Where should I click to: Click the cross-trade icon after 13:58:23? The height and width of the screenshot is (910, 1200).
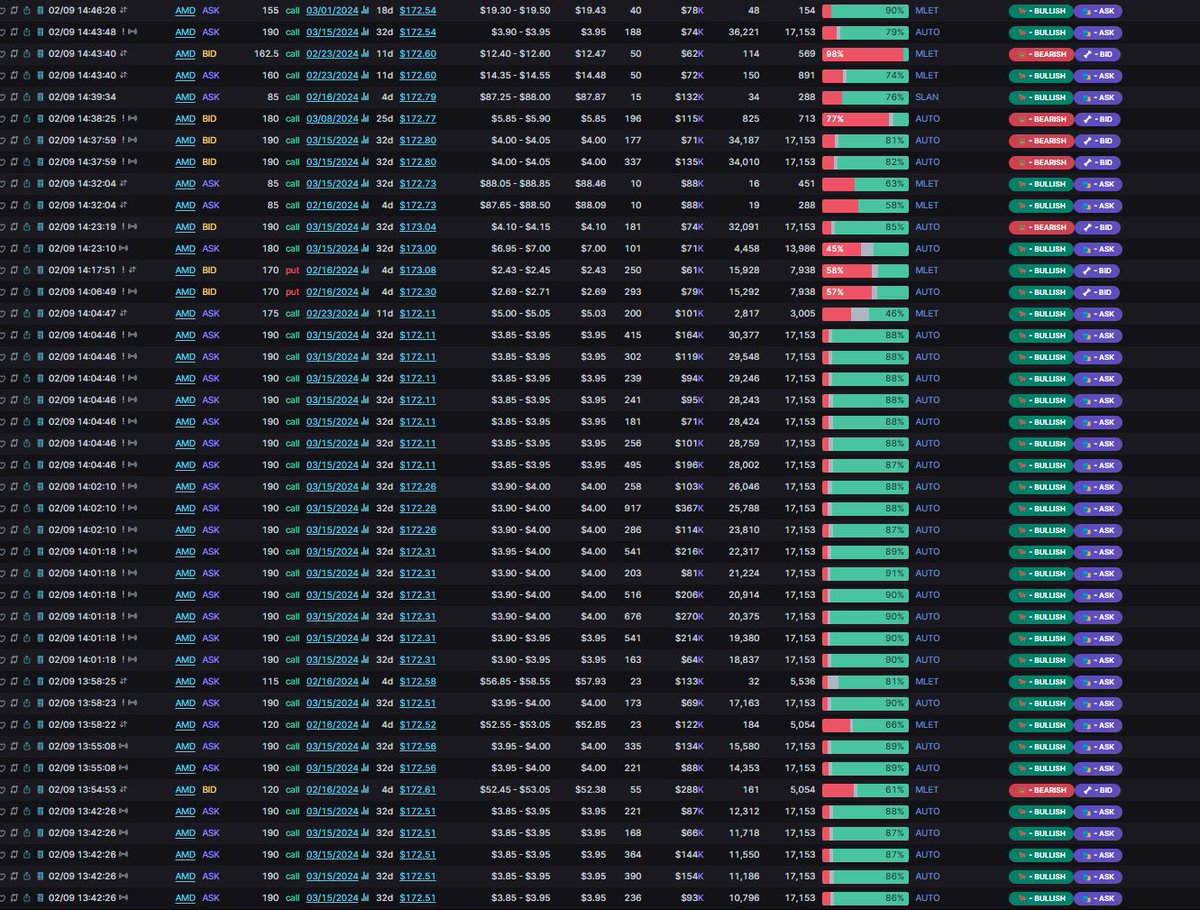tap(132, 703)
